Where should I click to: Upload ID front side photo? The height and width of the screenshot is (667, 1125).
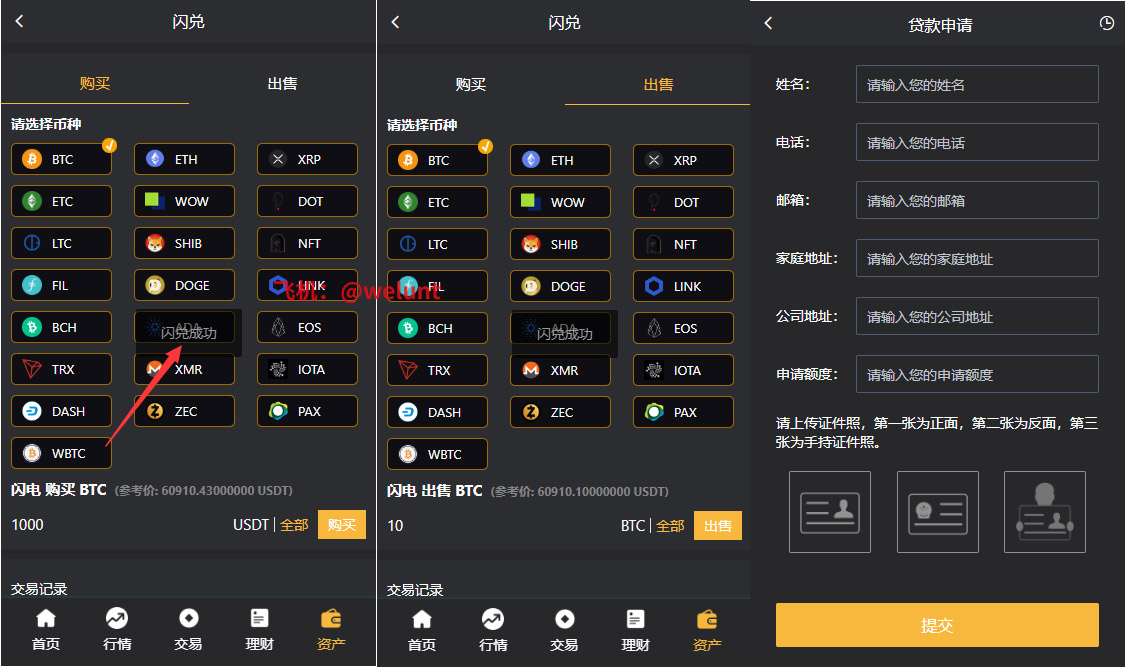(x=830, y=512)
